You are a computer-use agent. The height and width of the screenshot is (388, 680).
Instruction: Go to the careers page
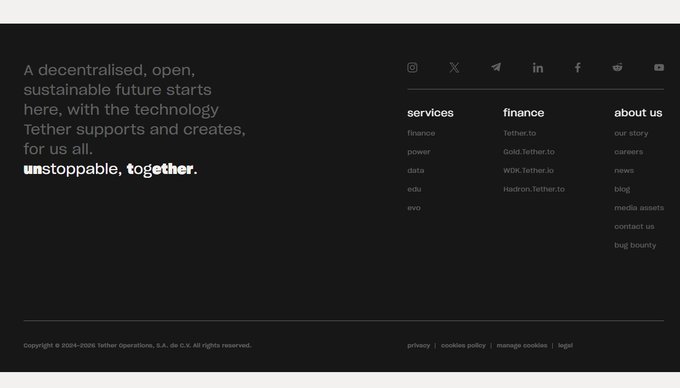[x=628, y=152]
